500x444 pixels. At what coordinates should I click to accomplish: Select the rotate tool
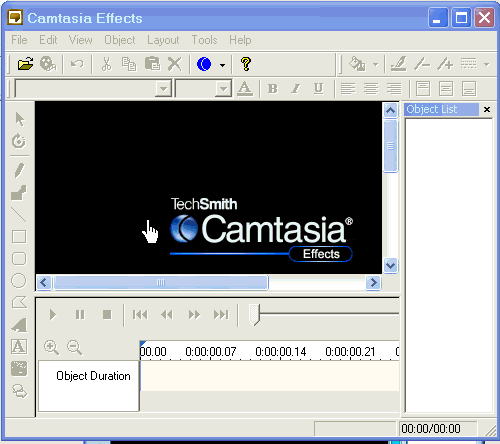[x=19, y=141]
